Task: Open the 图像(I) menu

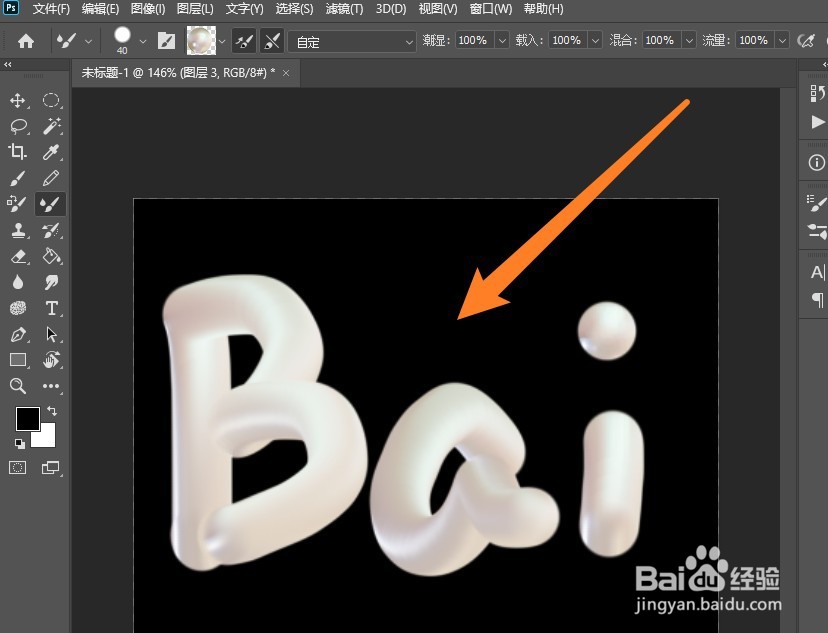Action: coord(148,9)
